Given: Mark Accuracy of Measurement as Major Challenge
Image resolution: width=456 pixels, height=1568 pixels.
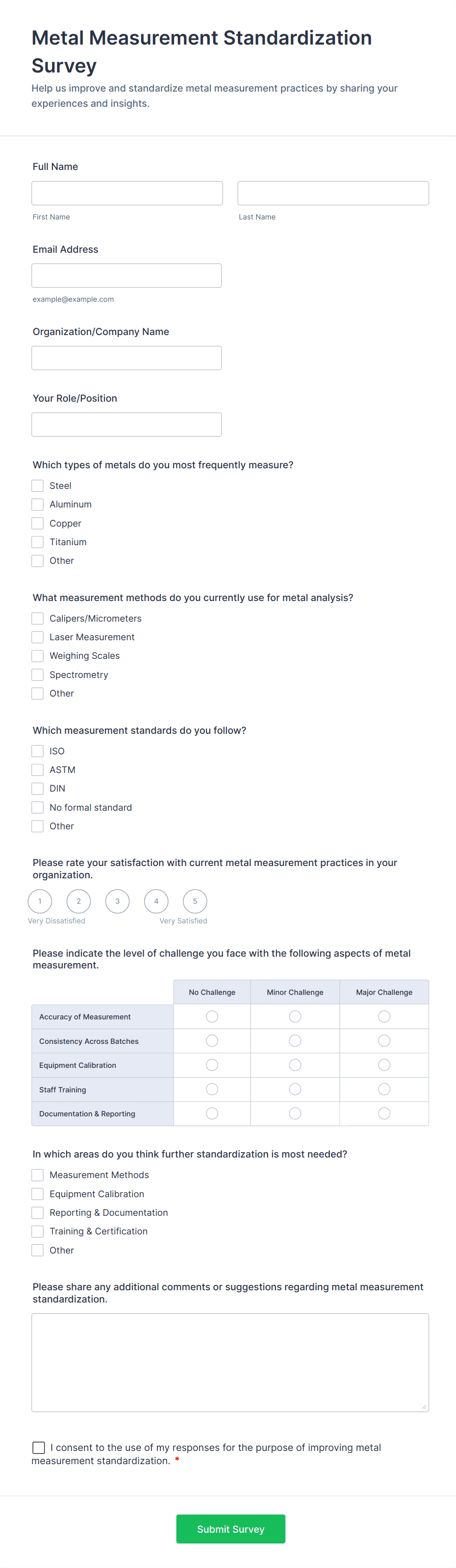Looking at the screenshot, I should point(383,1016).
